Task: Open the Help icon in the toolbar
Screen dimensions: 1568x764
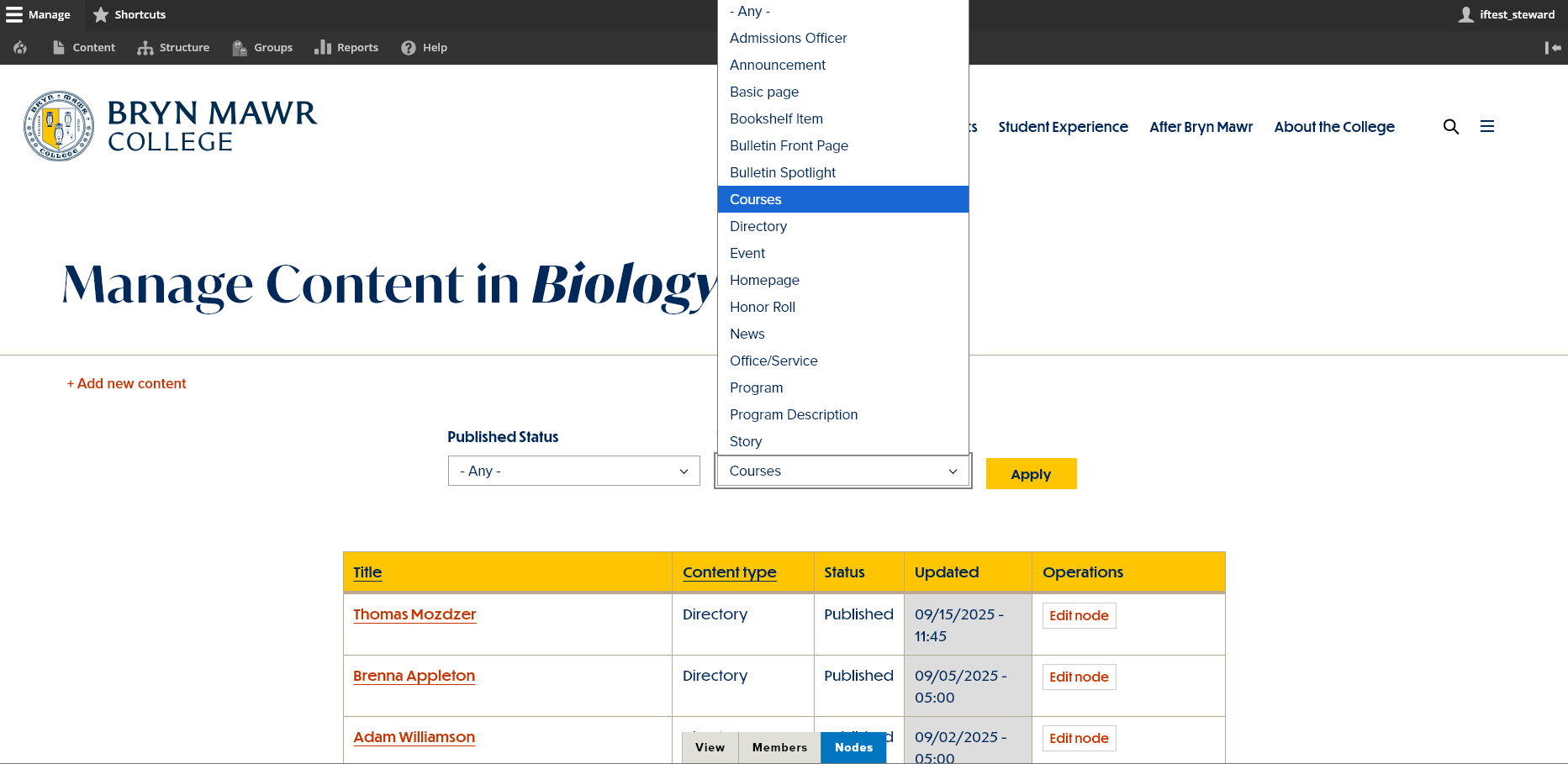Action: click(x=409, y=48)
